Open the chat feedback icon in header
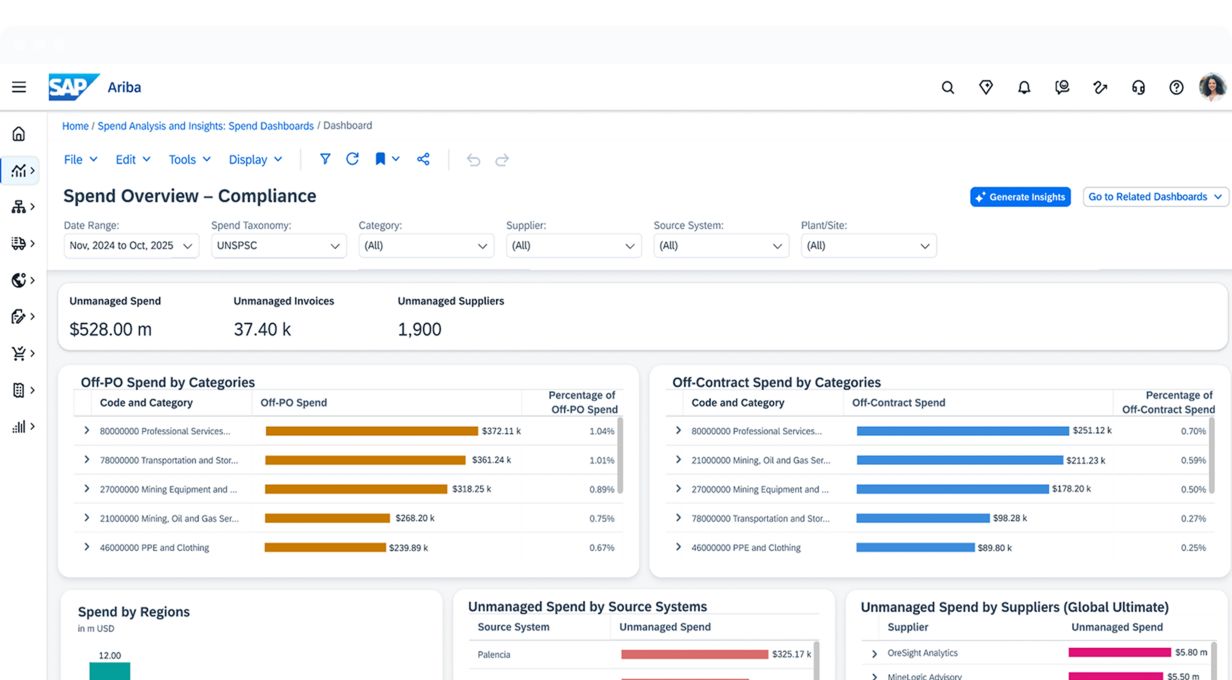 (x=1062, y=87)
